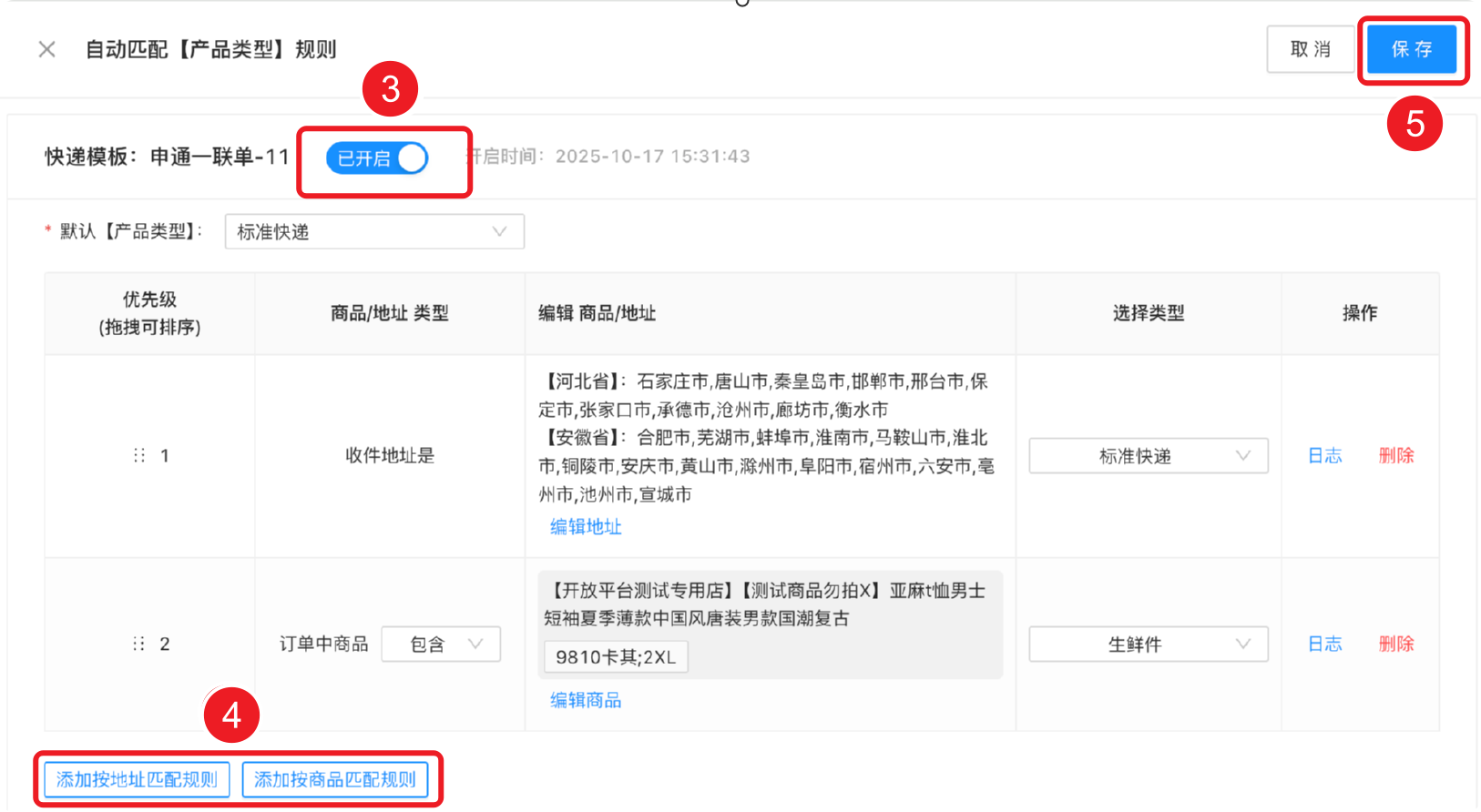
Task: Click the 编辑商品 link
Action: [586, 700]
